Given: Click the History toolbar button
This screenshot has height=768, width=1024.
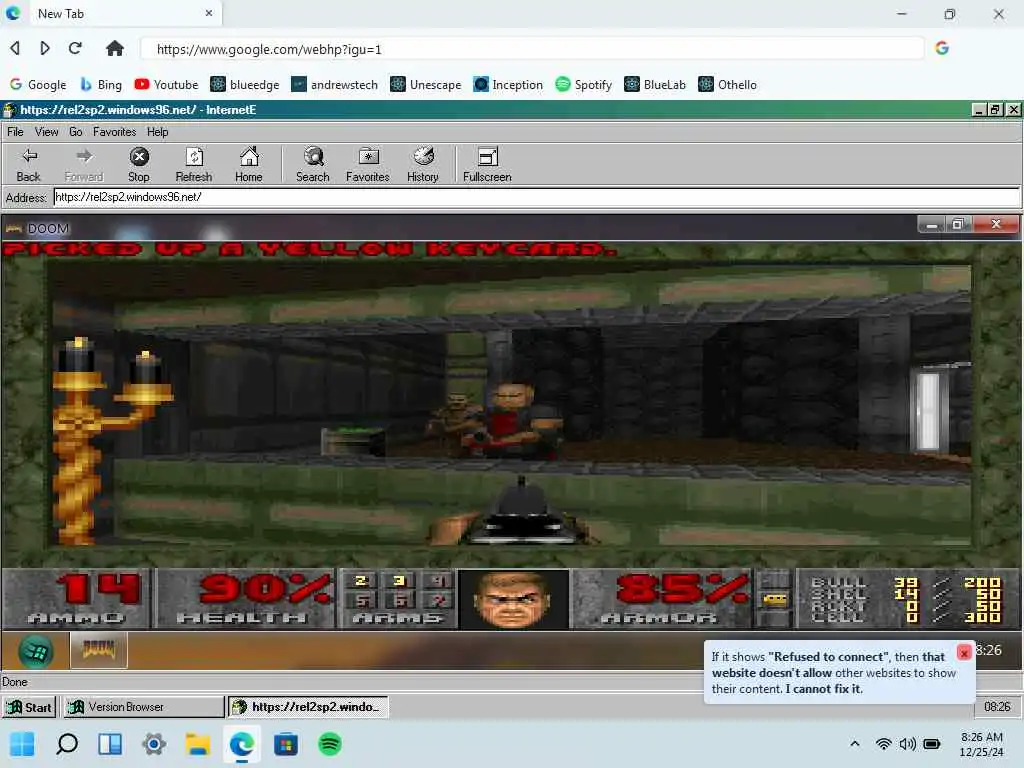Looking at the screenshot, I should (x=423, y=165).
